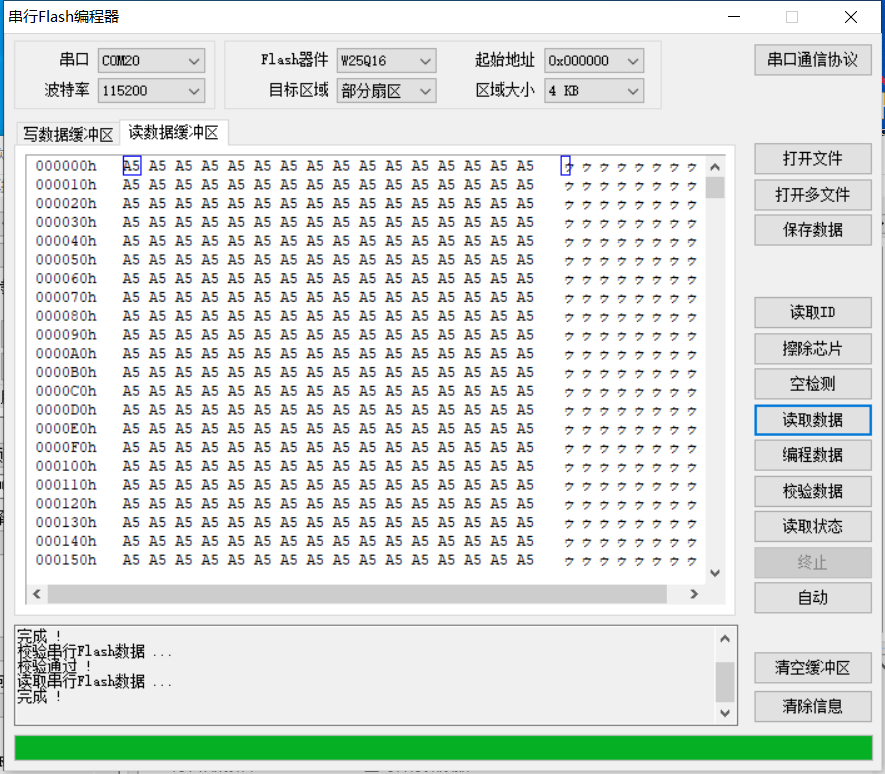Expand the 波特率 115200 dropdown
This screenshot has height=774, width=885.
click(x=151, y=90)
